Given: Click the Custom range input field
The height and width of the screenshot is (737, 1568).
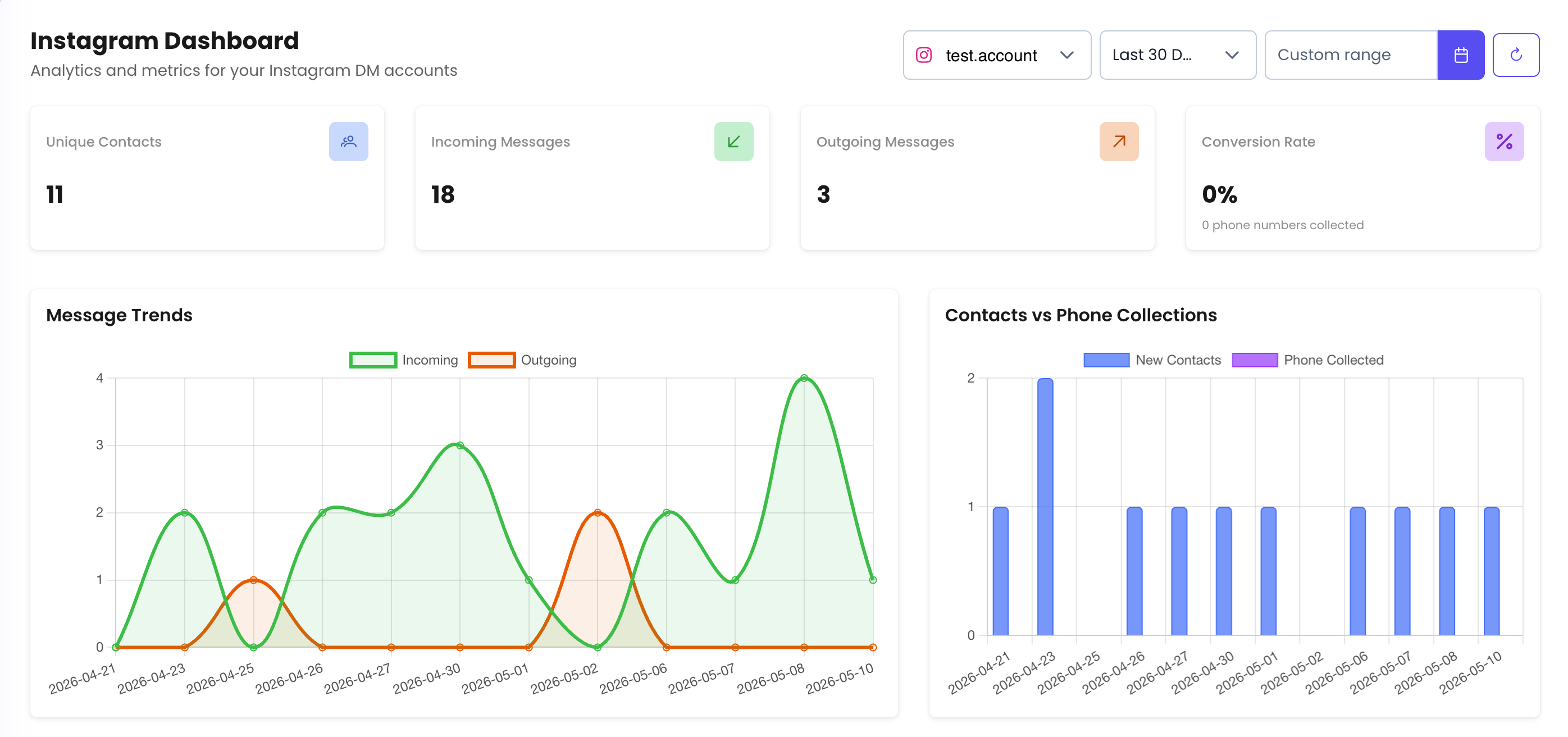Looking at the screenshot, I should coord(1351,55).
